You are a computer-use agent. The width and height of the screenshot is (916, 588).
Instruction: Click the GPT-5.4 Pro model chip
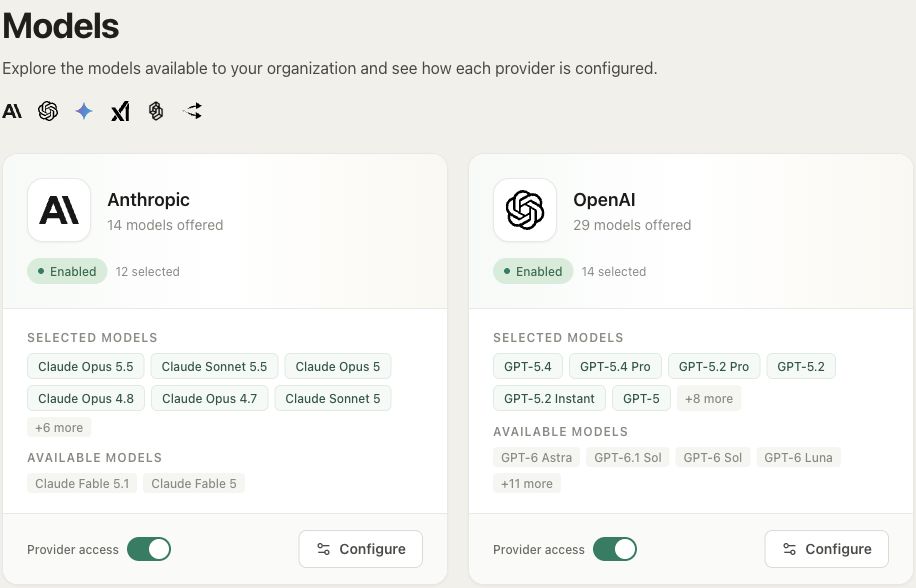pyautogui.click(x=615, y=366)
